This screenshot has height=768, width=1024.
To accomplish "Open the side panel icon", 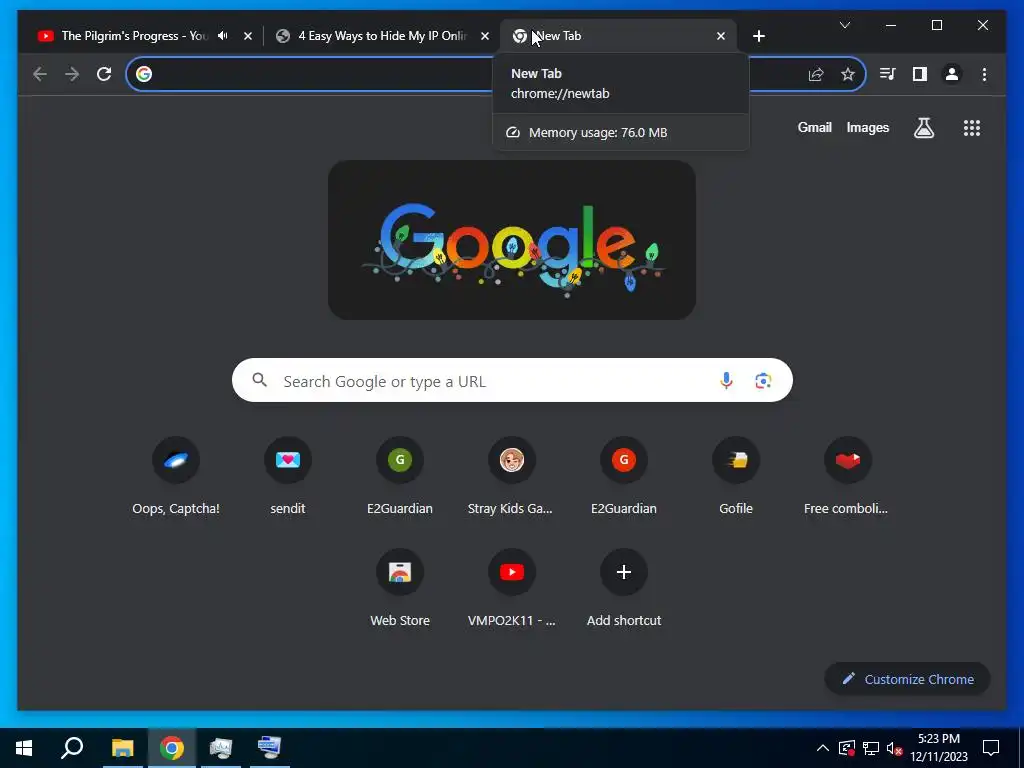I will [920, 74].
